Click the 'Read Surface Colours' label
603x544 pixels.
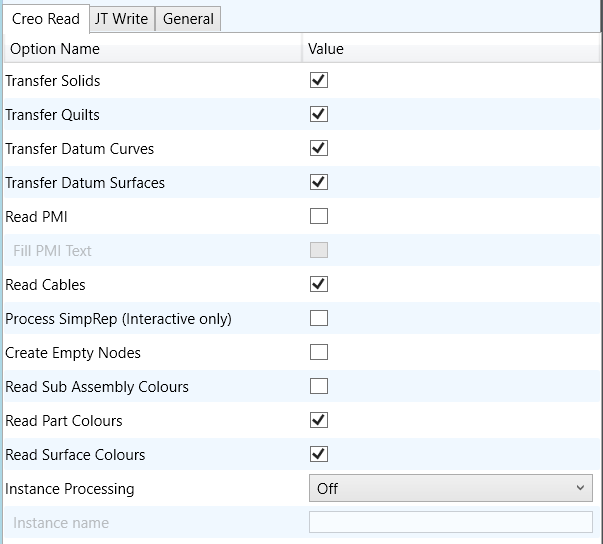point(75,455)
